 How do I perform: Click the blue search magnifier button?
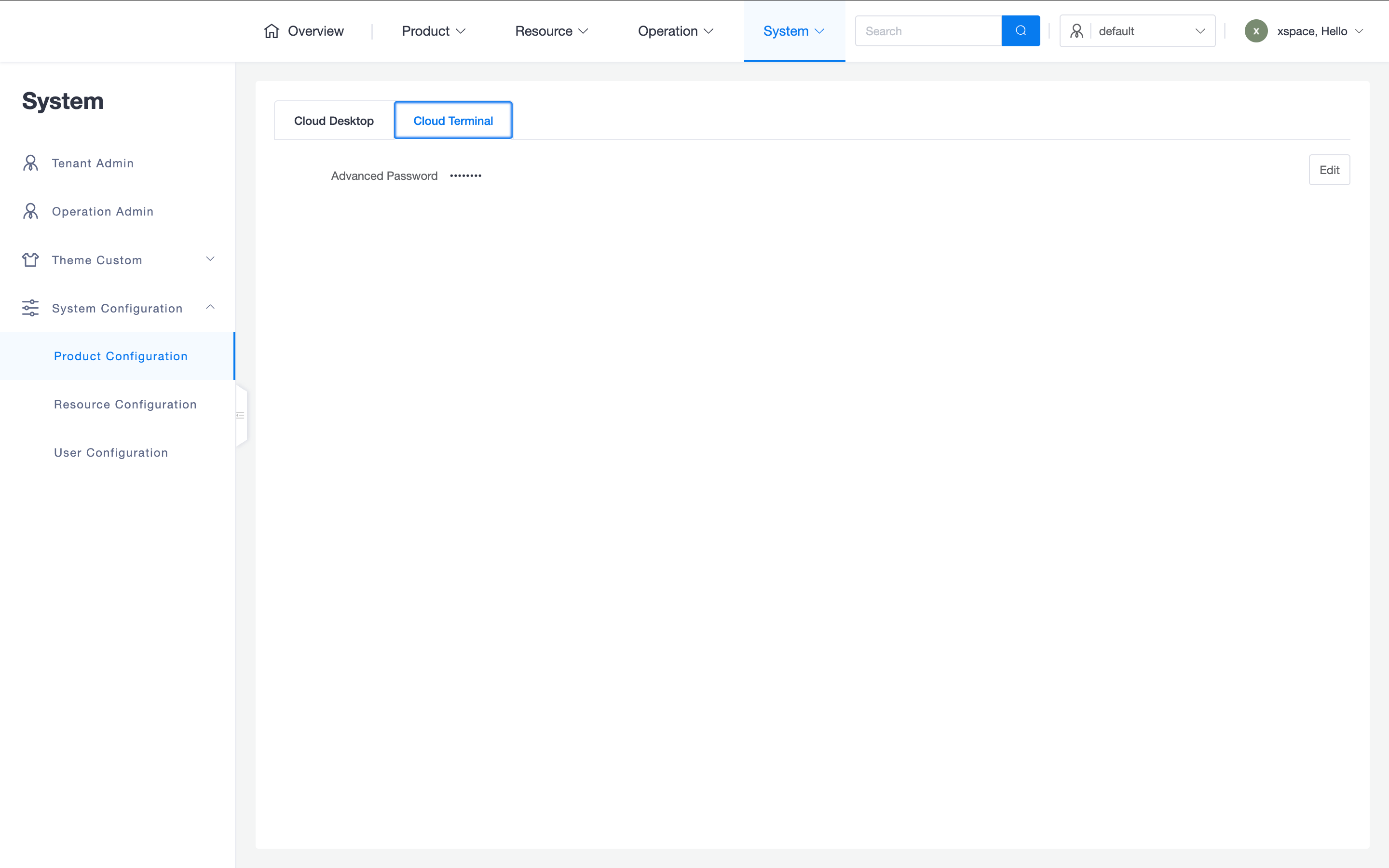coord(1021,31)
